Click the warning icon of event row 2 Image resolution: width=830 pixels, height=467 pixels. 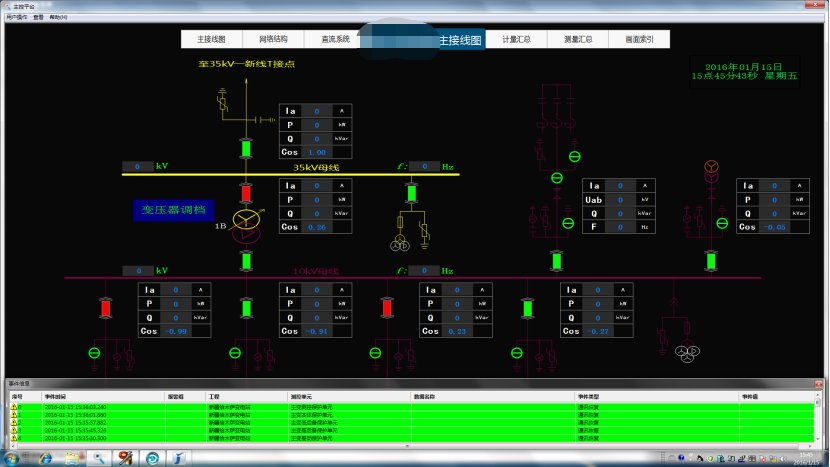14,423
